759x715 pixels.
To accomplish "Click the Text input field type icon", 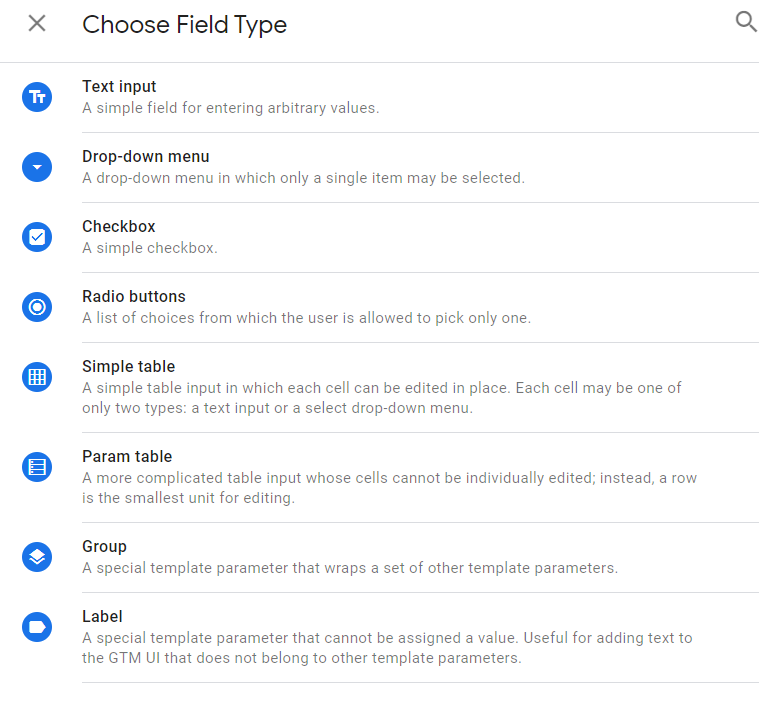I will coord(37,97).
